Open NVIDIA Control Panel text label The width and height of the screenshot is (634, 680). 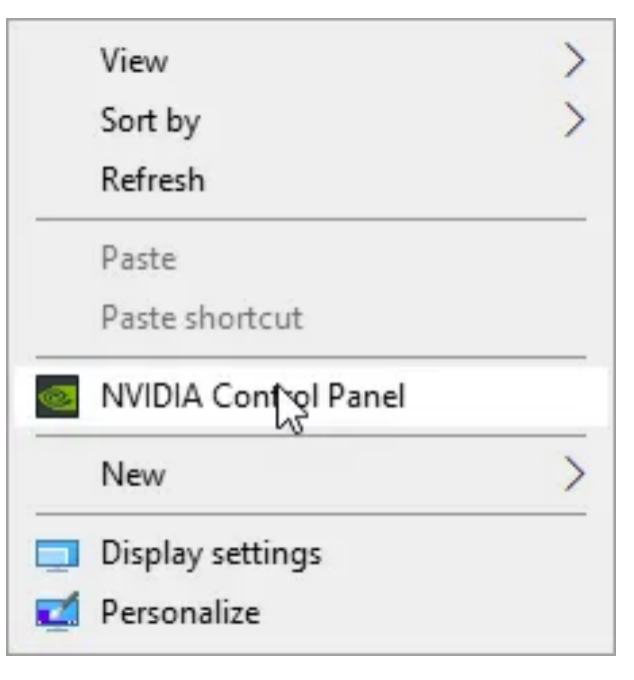point(253,396)
